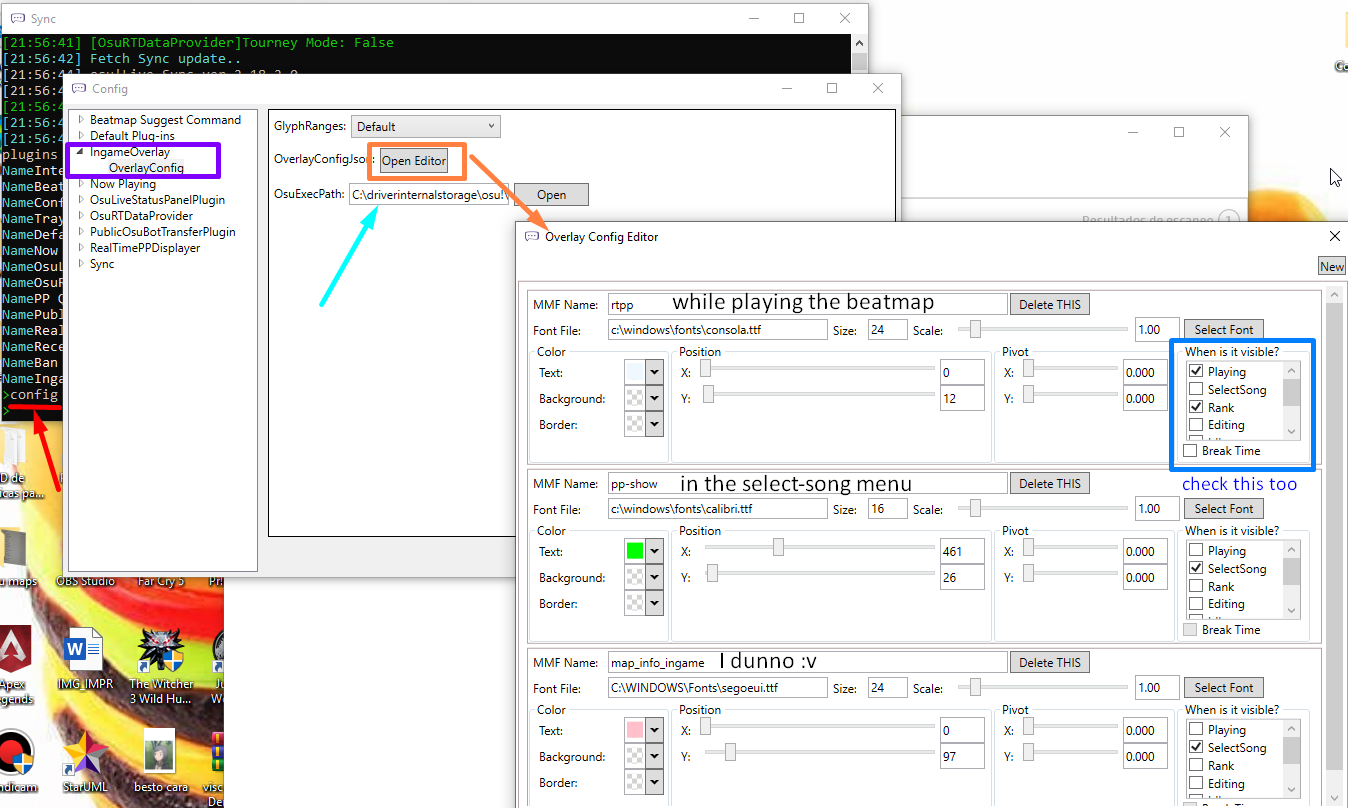Click the Sync window title bar icon
1348x808 pixels.
coord(18,18)
